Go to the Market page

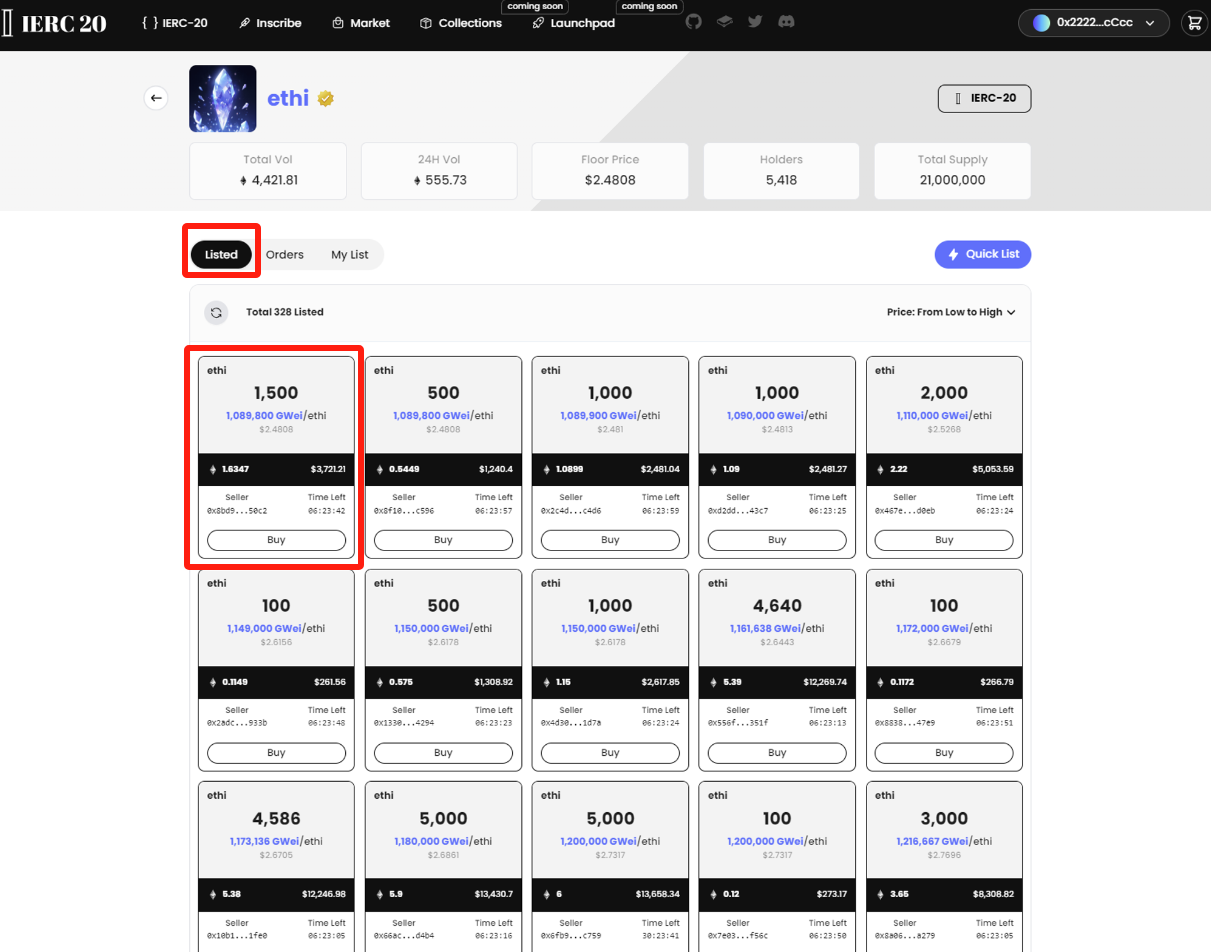(361, 23)
